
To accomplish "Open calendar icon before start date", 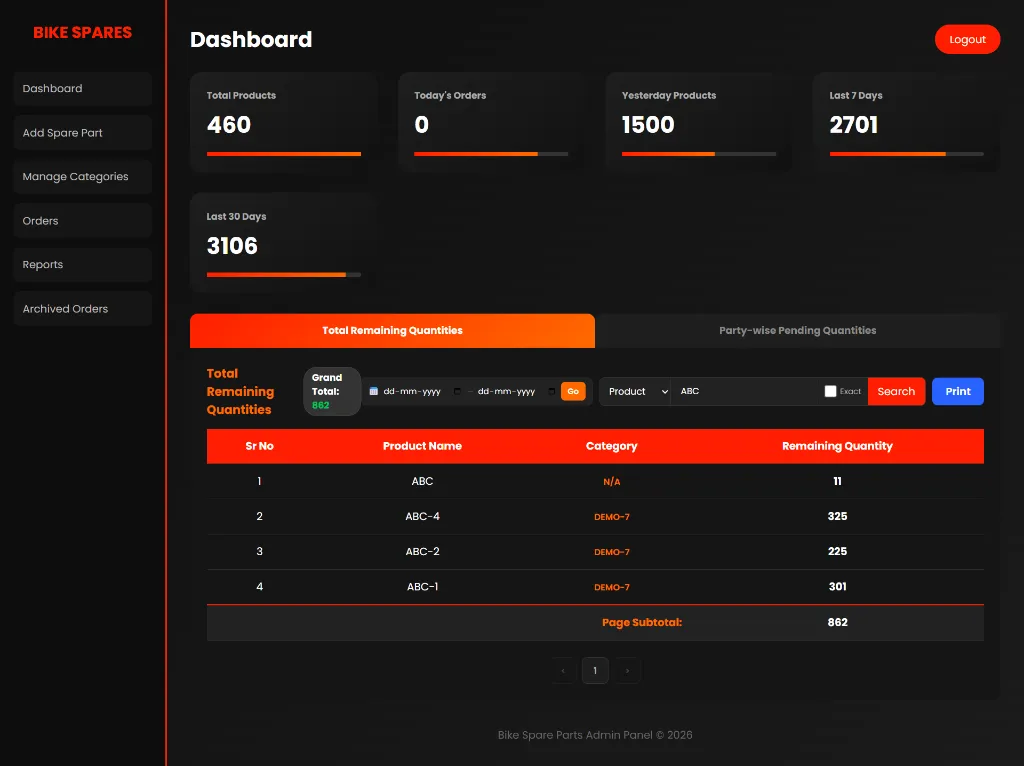I will (374, 391).
